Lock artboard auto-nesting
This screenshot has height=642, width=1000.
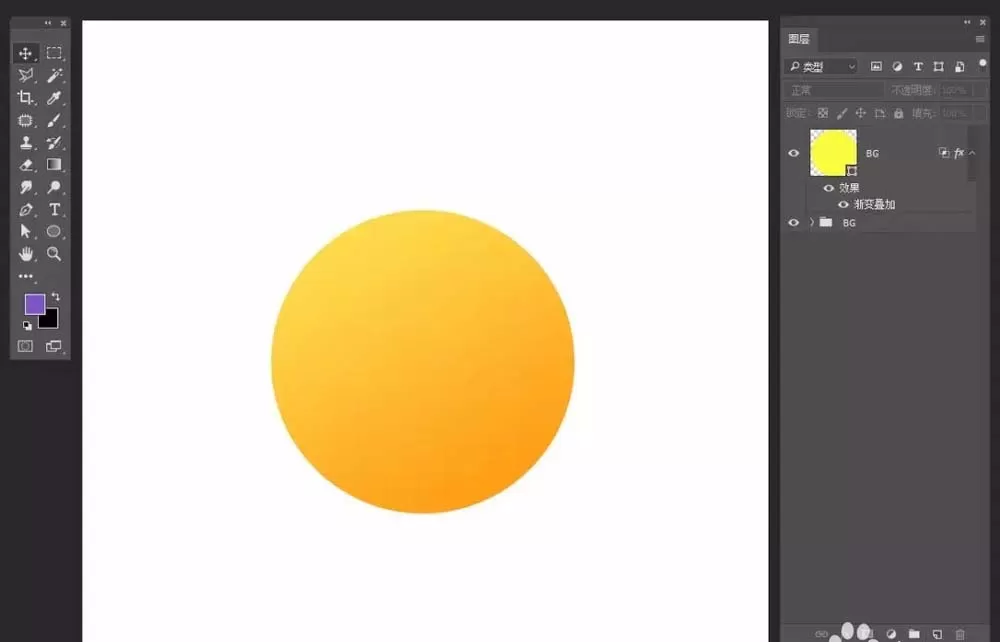click(879, 113)
